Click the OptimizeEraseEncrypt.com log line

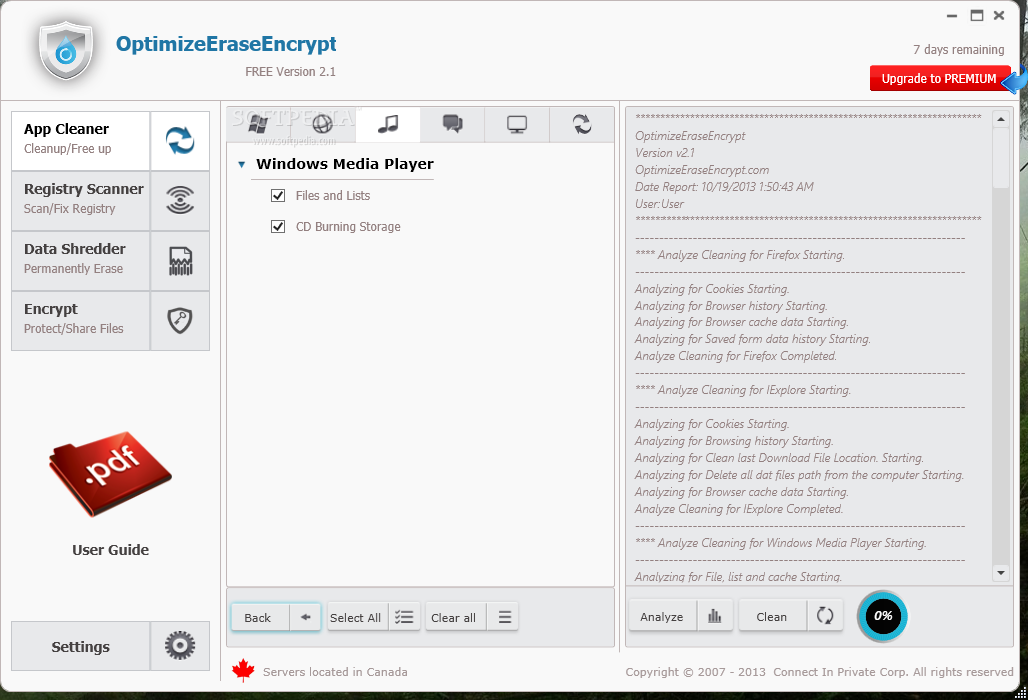[x=702, y=170]
